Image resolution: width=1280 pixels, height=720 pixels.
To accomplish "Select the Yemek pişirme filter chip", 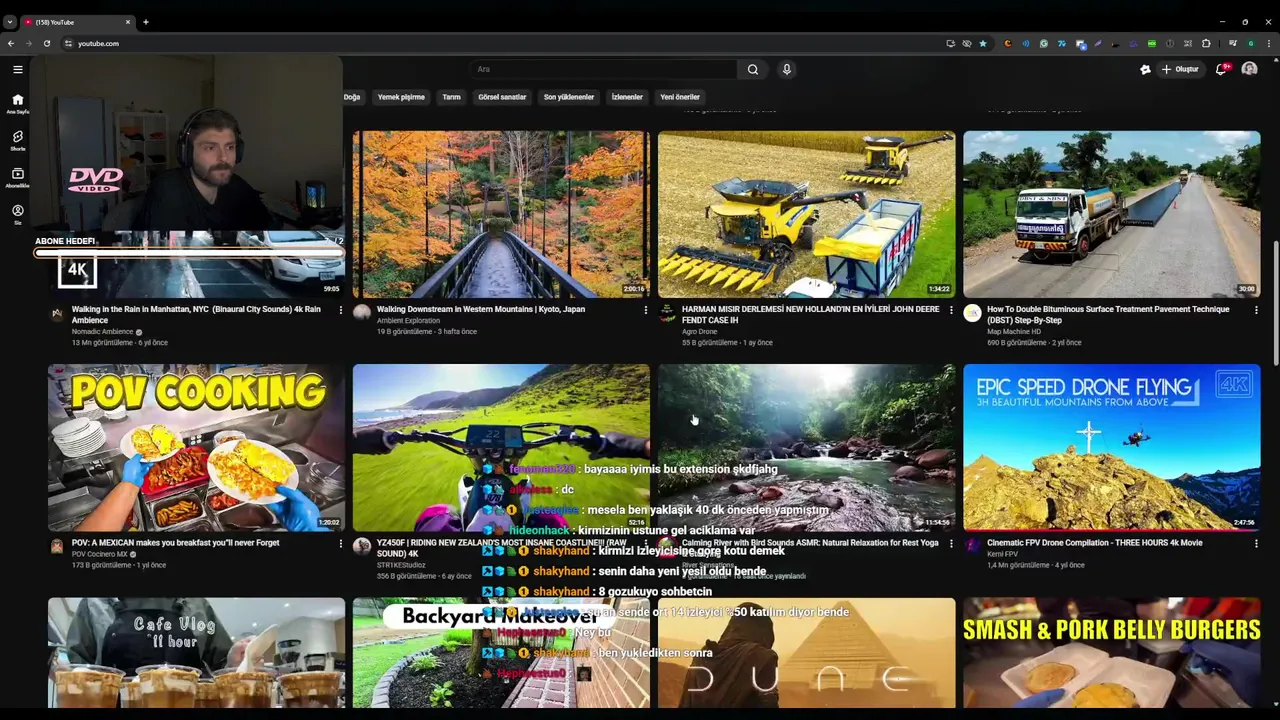I will coord(401,97).
